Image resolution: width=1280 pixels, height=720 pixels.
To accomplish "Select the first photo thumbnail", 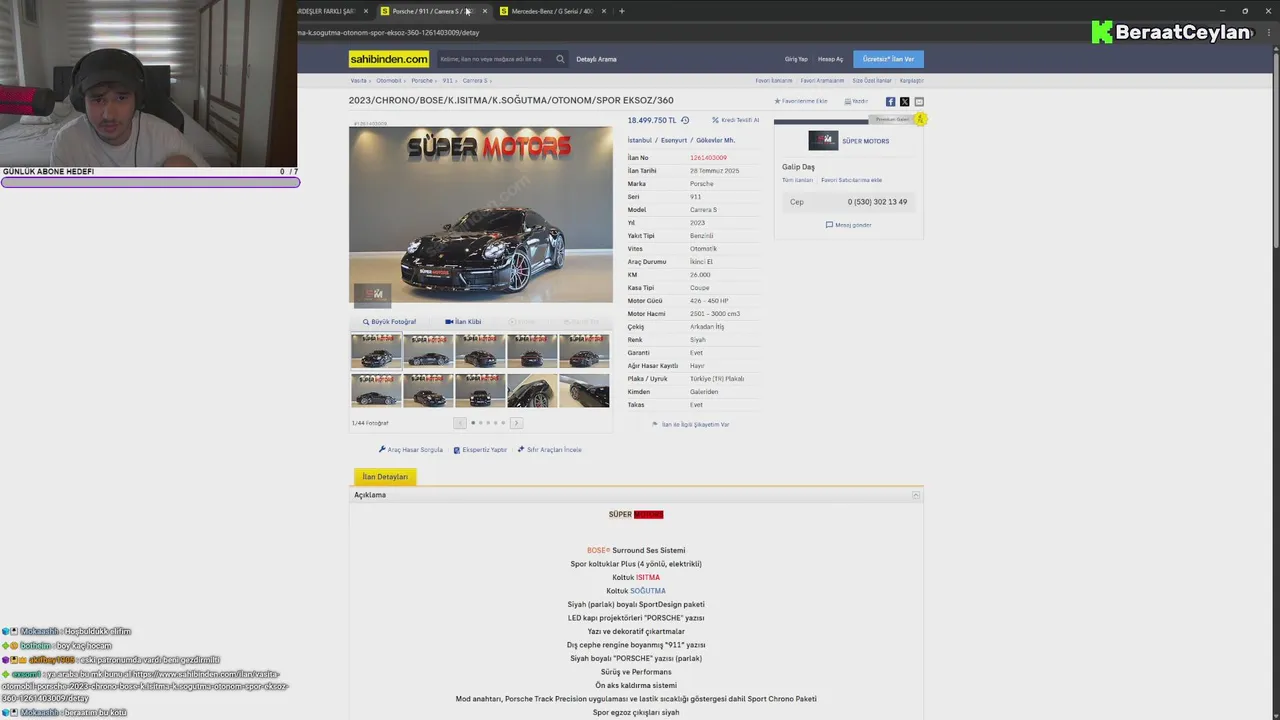I will tap(376, 351).
